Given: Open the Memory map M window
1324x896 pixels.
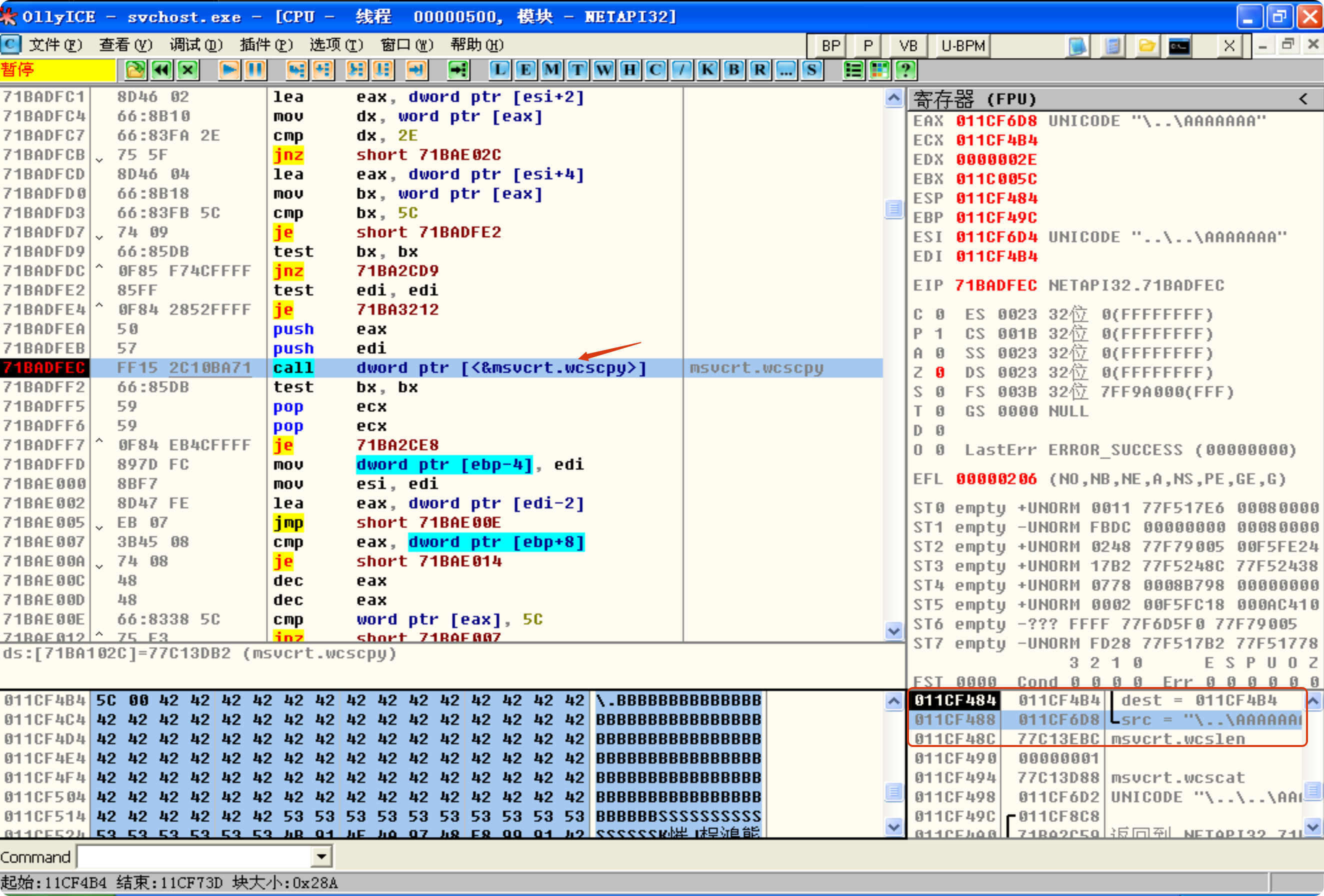Looking at the screenshot, I should [x=551, y=70].
